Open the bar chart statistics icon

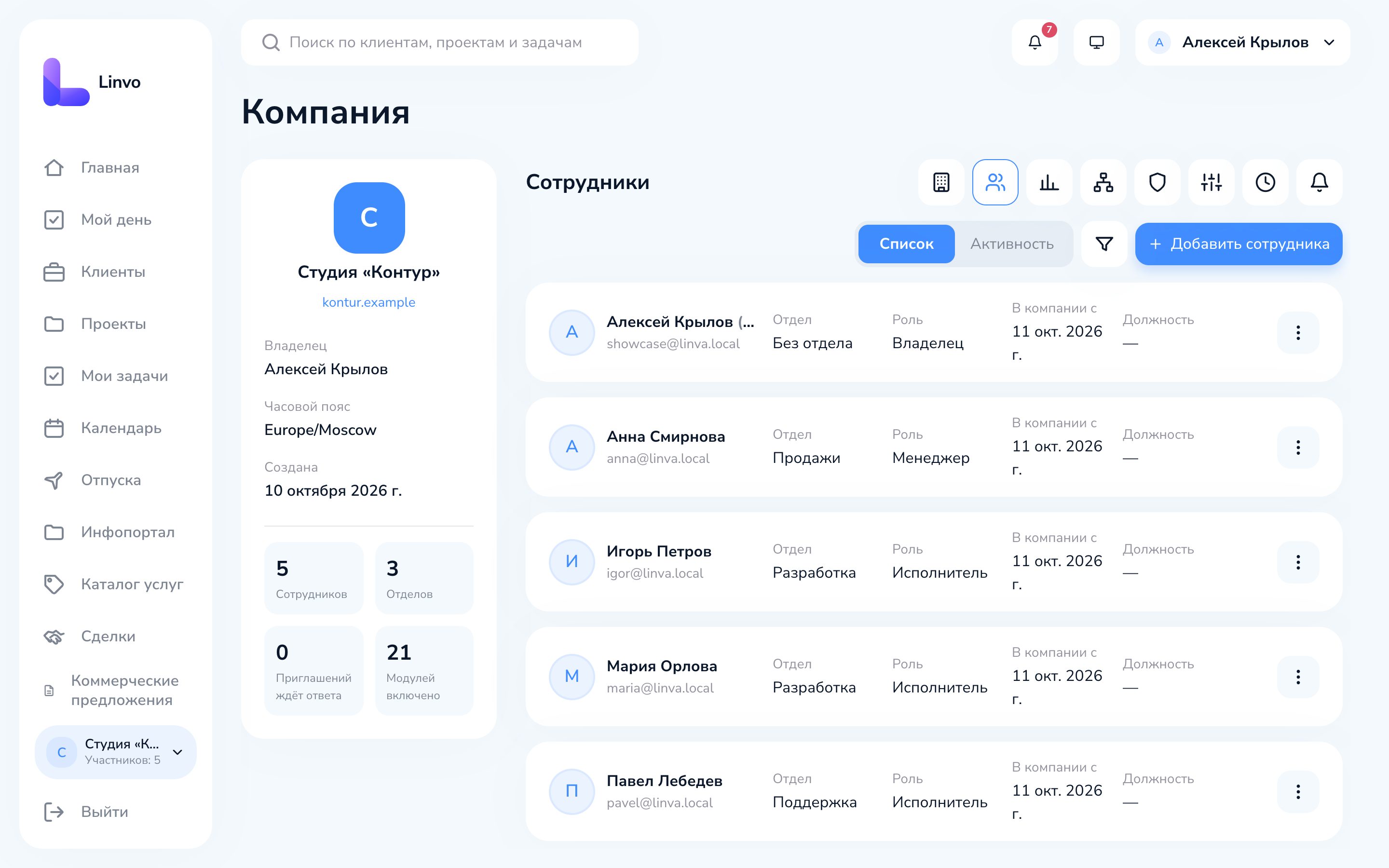(x=1049, y=182)
